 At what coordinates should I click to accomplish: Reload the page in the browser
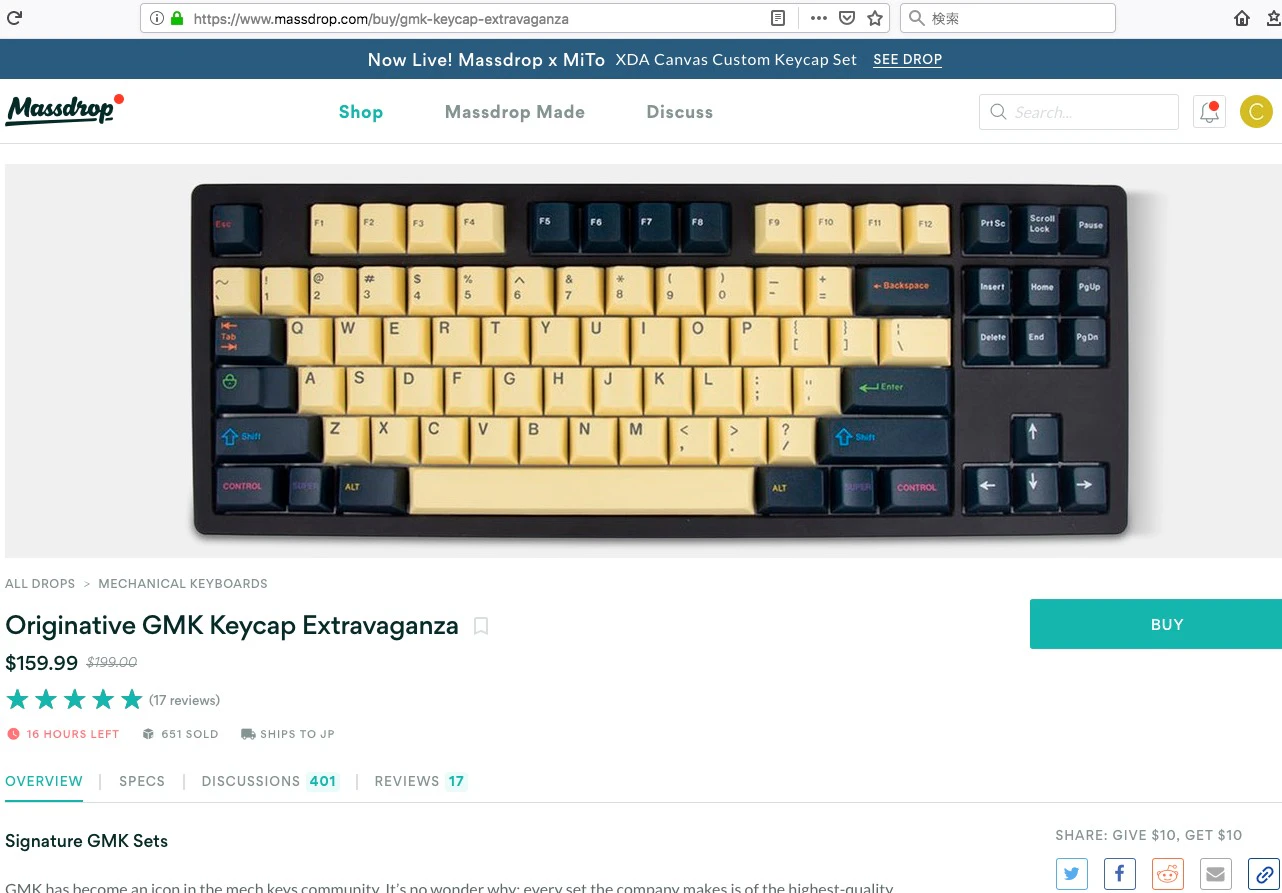point(14,17)
